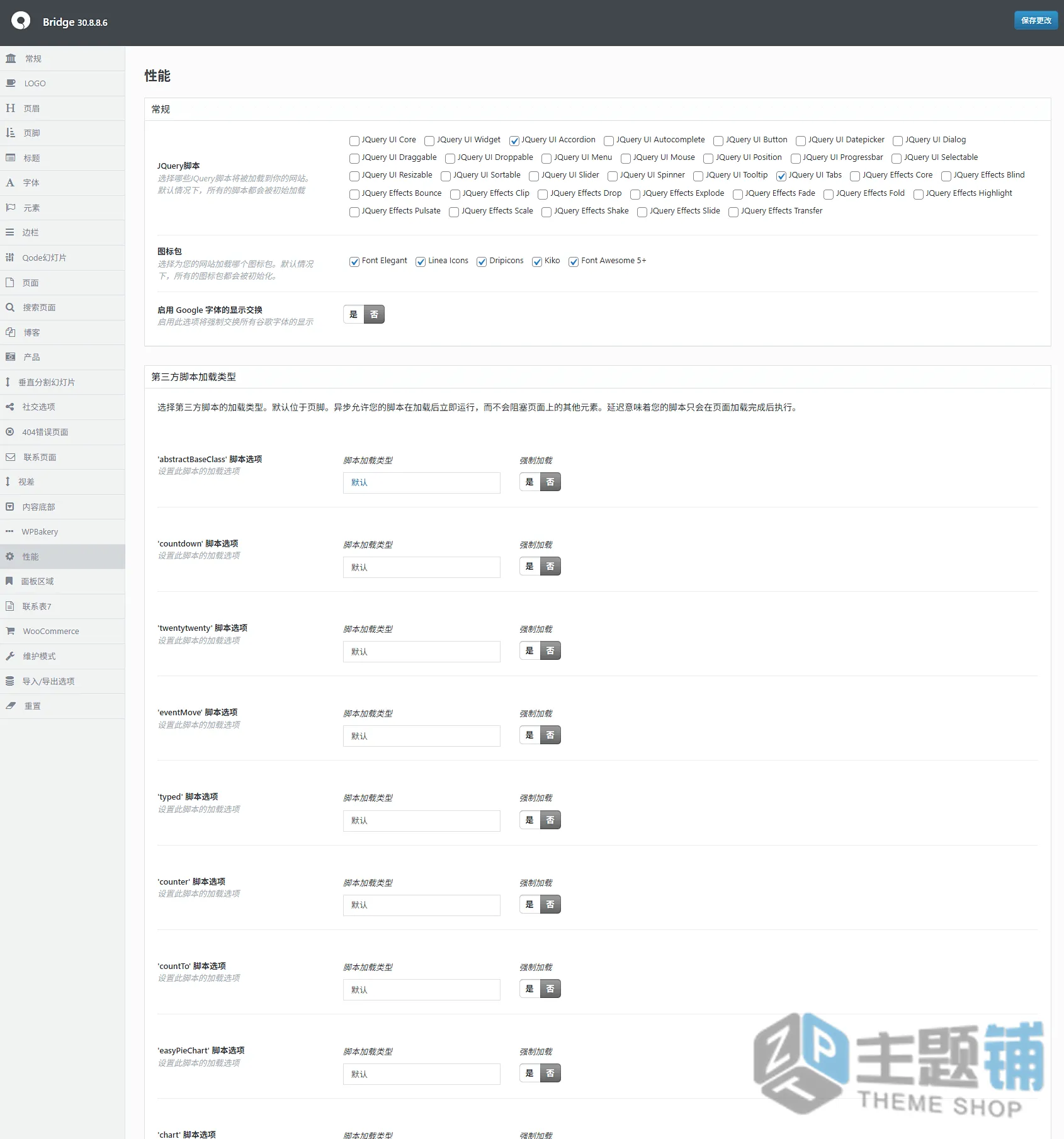The width and height of the screenshot is (1064, 1139).
Task: Switch to the WooCommerce settings section
Action: point(62,631)
